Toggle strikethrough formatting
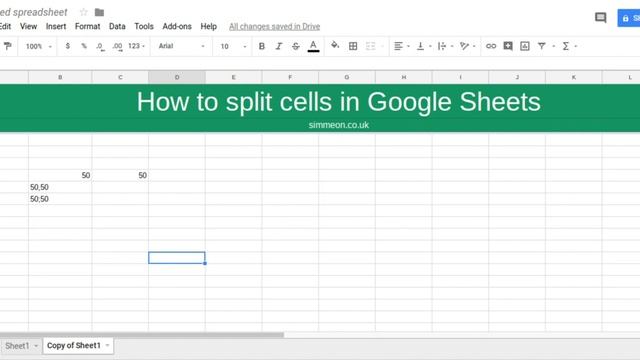Image resolution: width=640 pixels, height=360 pixels. coord(296,46)
